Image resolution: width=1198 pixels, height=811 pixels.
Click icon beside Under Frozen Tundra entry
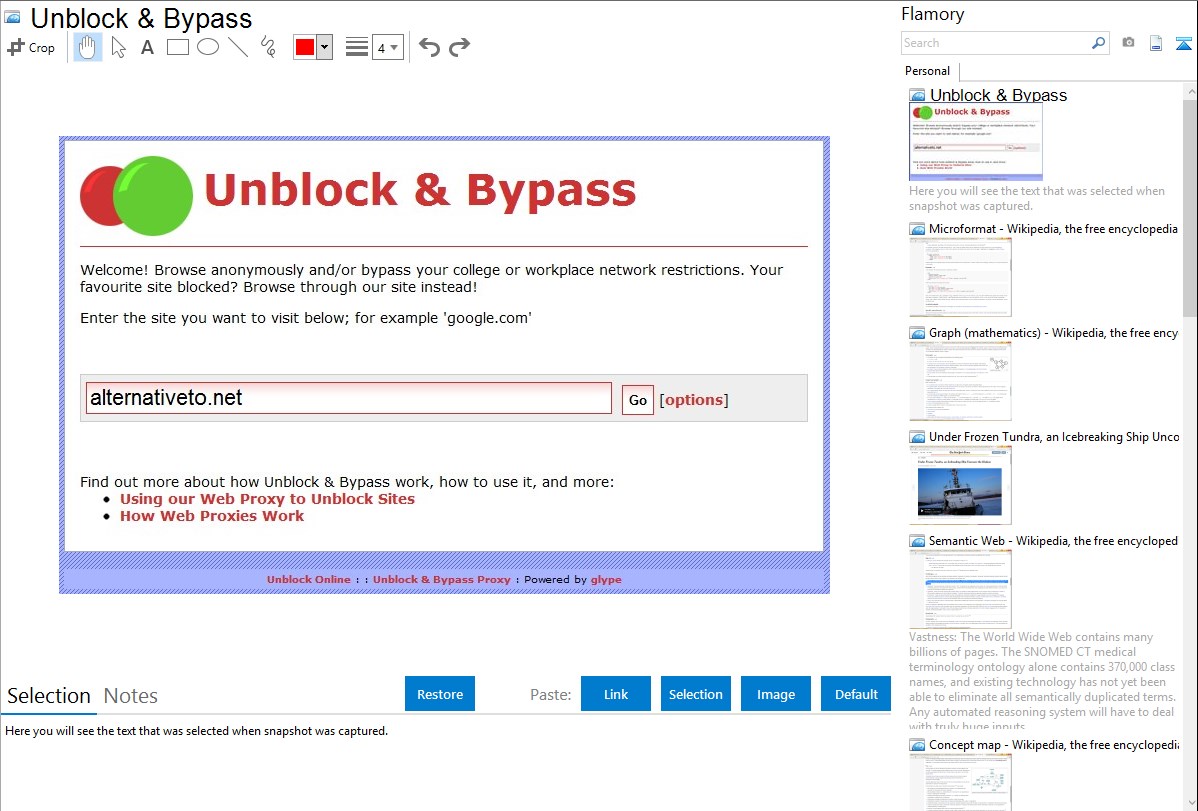(918, 437)
